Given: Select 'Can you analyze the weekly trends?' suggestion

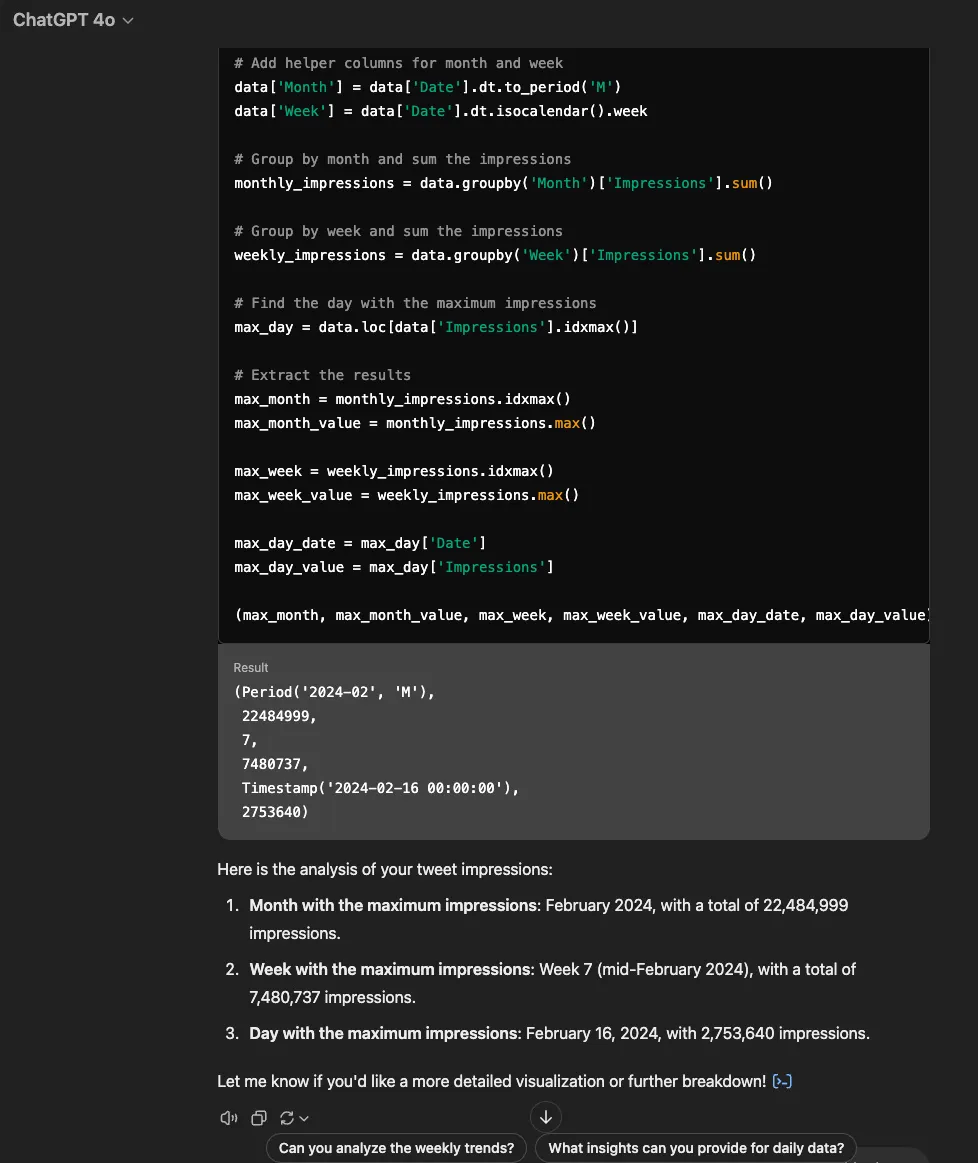Looking at the screenshot, I should [396, 1147].
